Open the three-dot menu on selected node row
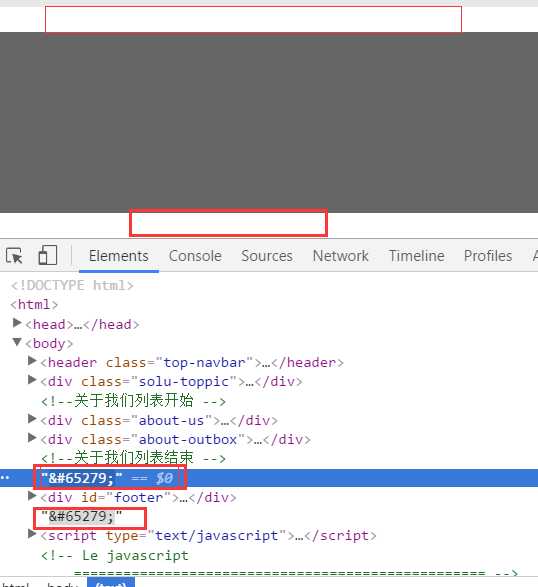Screen dimensions: 538x587 click(x=5, y=478)
